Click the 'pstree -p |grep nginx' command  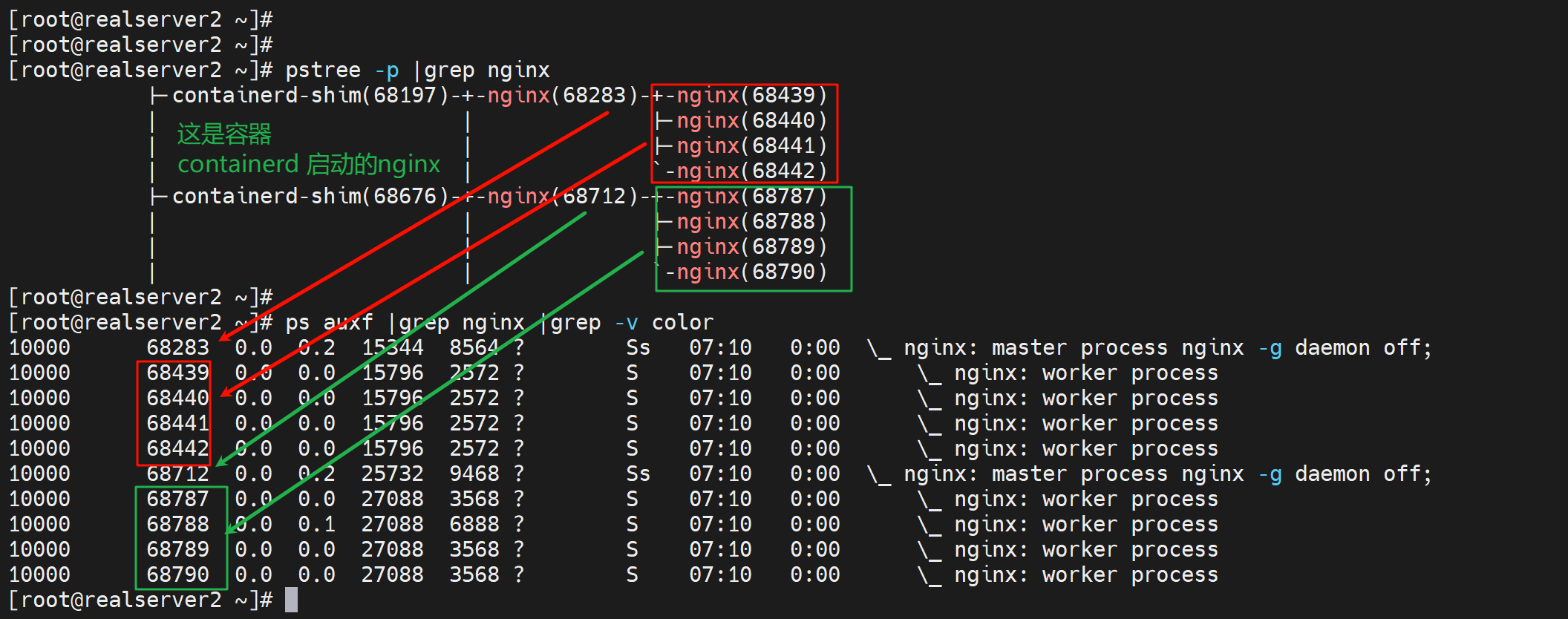click(417, 71)
